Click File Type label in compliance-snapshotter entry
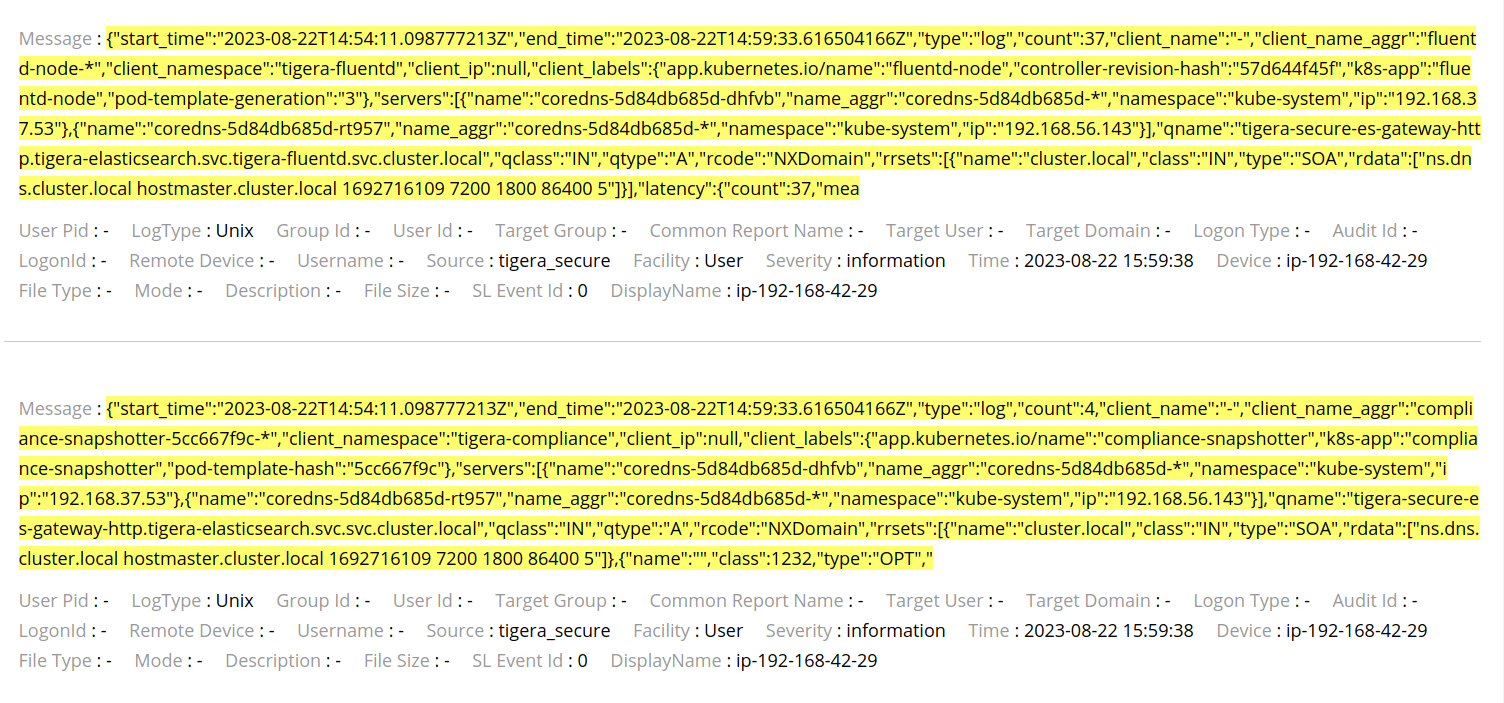The width and height of the screenshot is (1504, 703). point(55,661)
